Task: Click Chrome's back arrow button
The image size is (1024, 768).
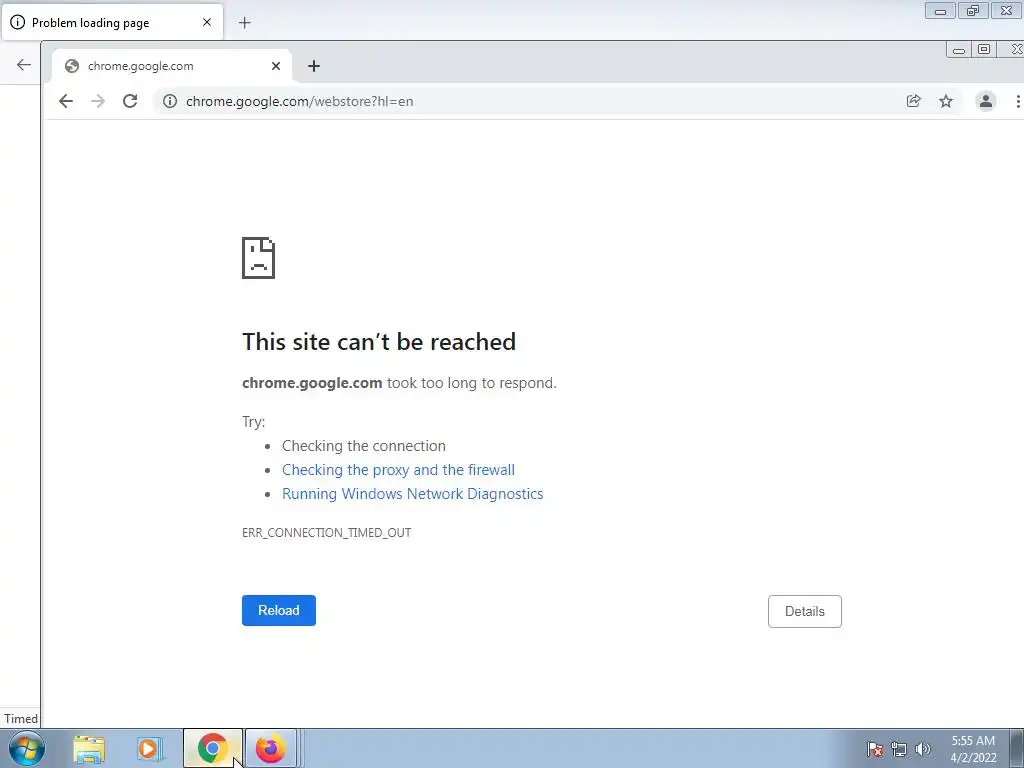Action: click(x=66, y=101)
